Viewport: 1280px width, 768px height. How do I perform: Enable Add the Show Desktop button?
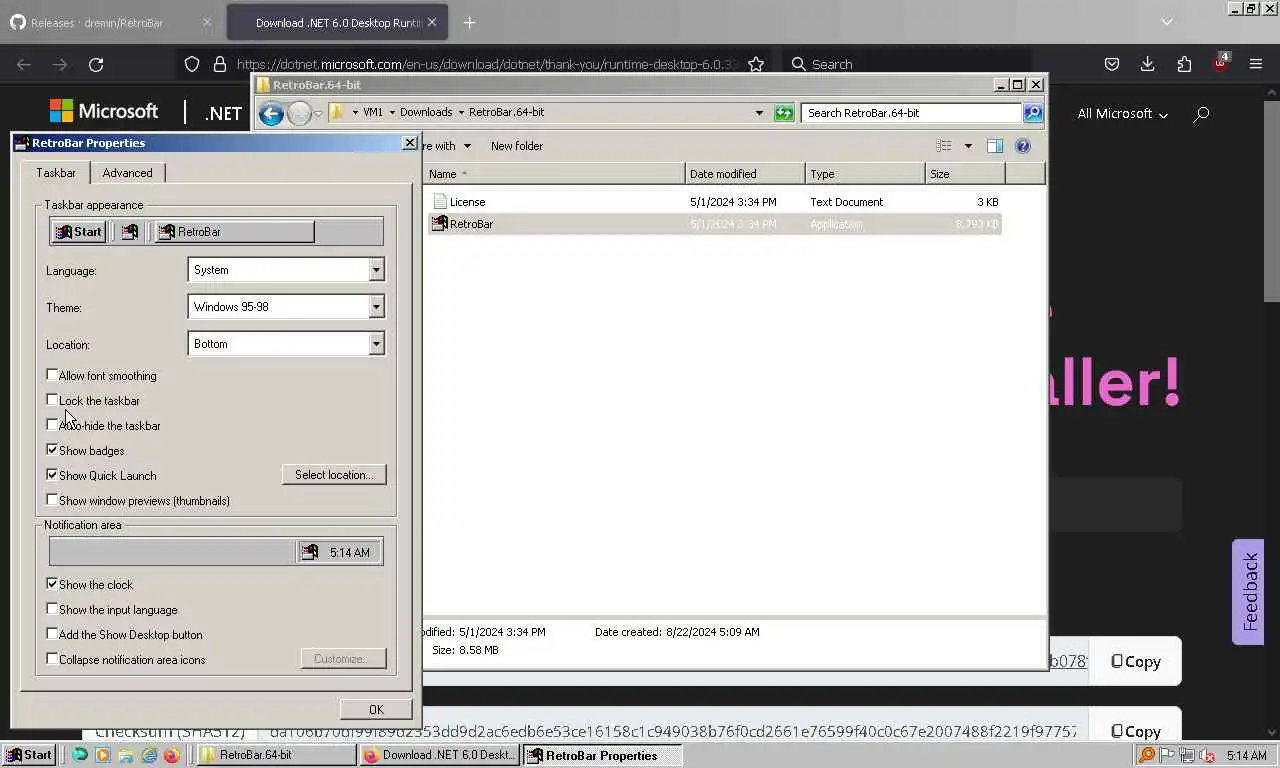point(52,634)
